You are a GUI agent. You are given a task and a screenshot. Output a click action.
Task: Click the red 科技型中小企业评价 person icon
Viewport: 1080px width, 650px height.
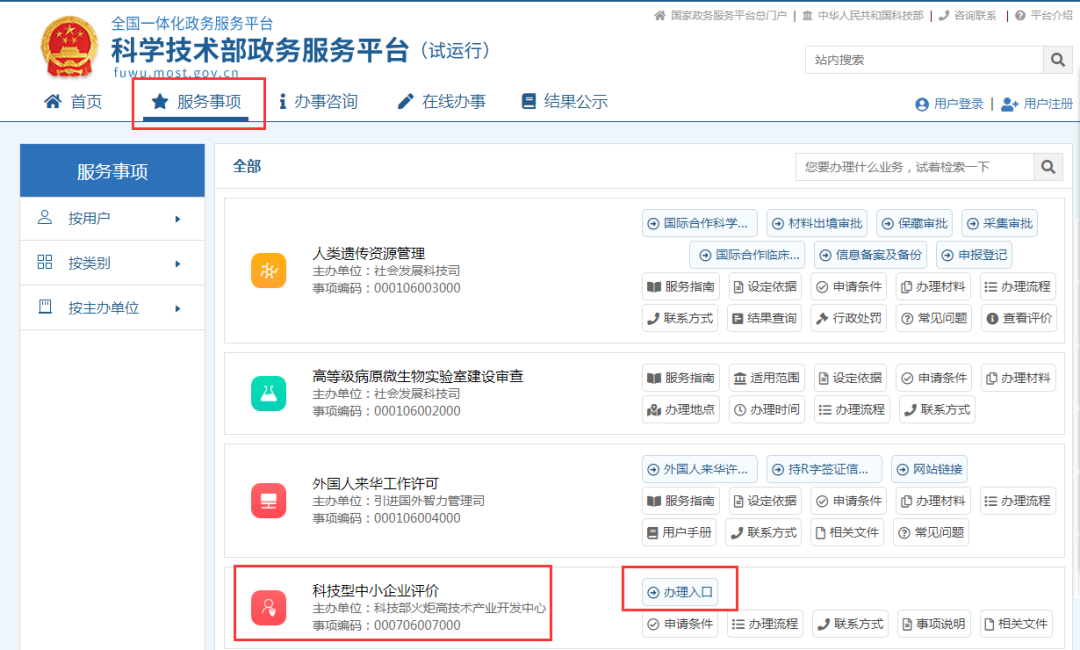coord(269,608)
